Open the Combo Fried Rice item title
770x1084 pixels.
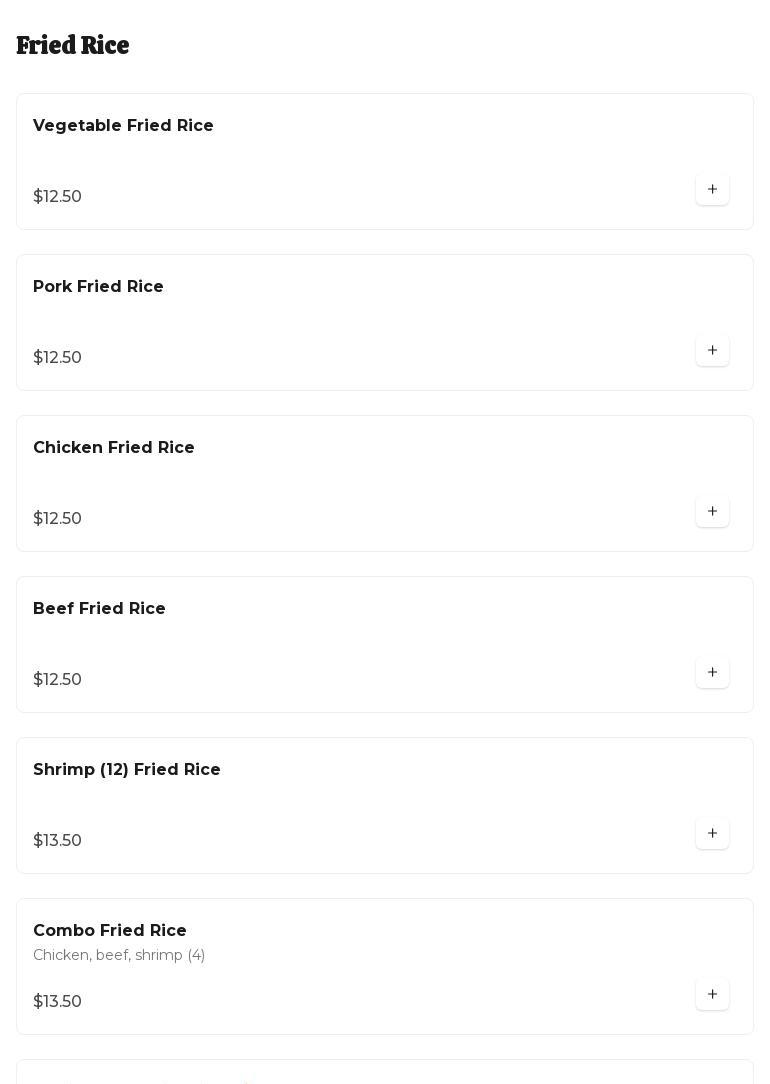point(110,931)
